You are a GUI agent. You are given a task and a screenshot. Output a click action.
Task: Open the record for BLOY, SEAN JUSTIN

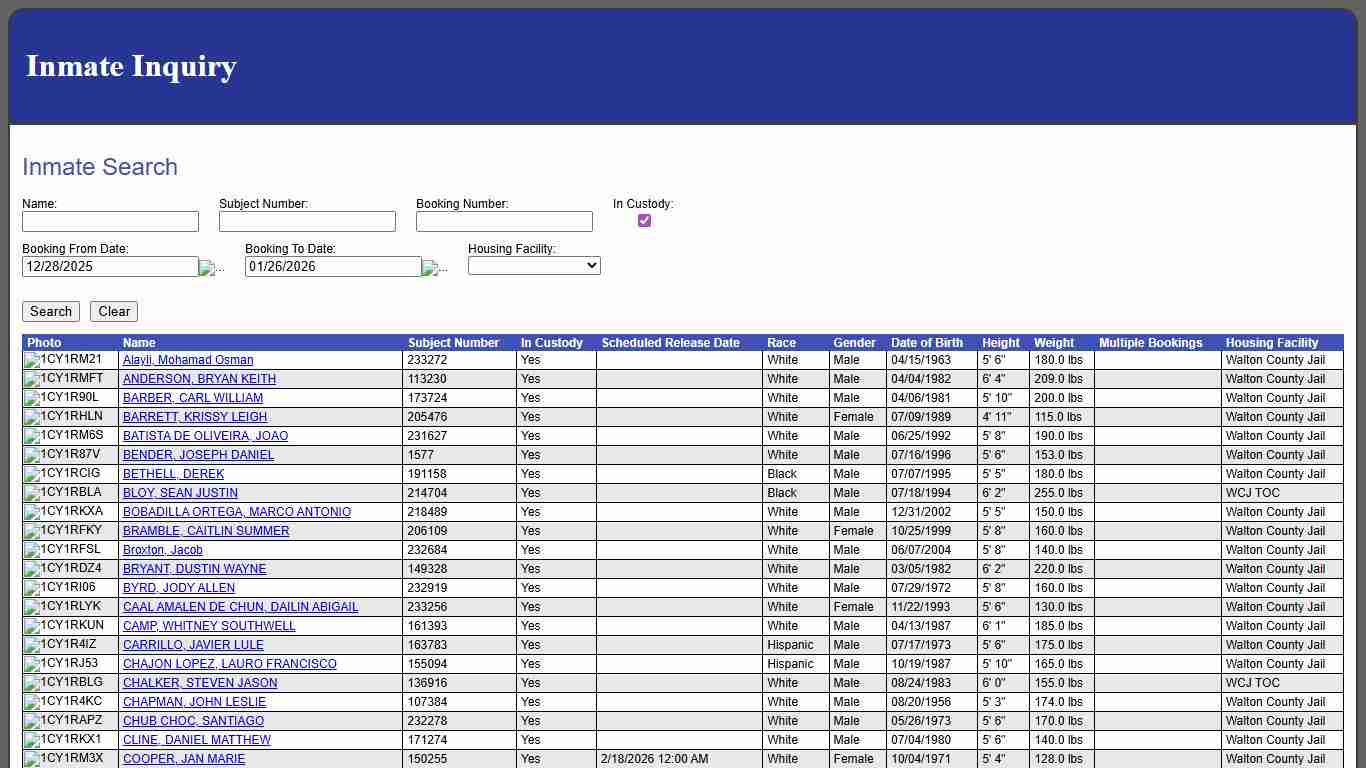(x=180, y=493)
